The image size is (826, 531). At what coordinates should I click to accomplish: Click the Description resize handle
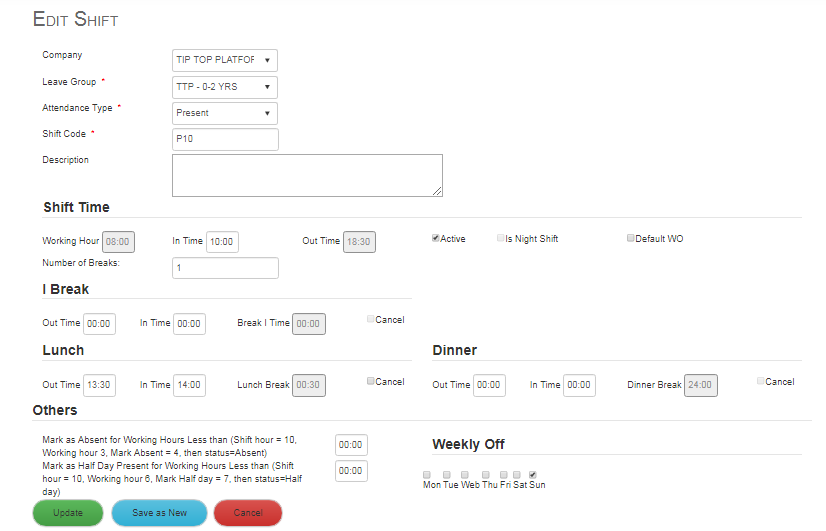click(x=437, y=192)
